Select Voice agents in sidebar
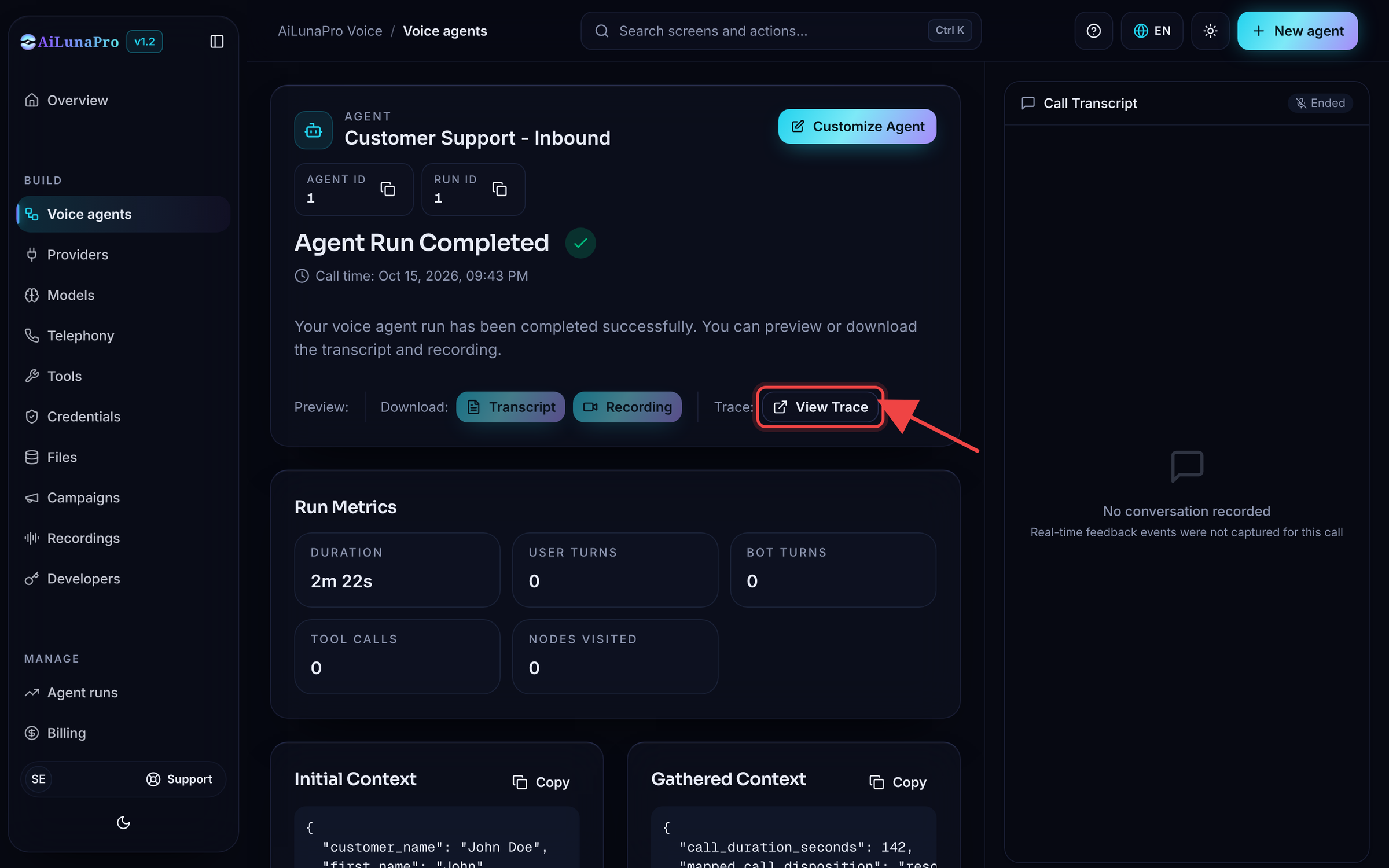This screenshot has width=1389, height=868. coord(123,214)
